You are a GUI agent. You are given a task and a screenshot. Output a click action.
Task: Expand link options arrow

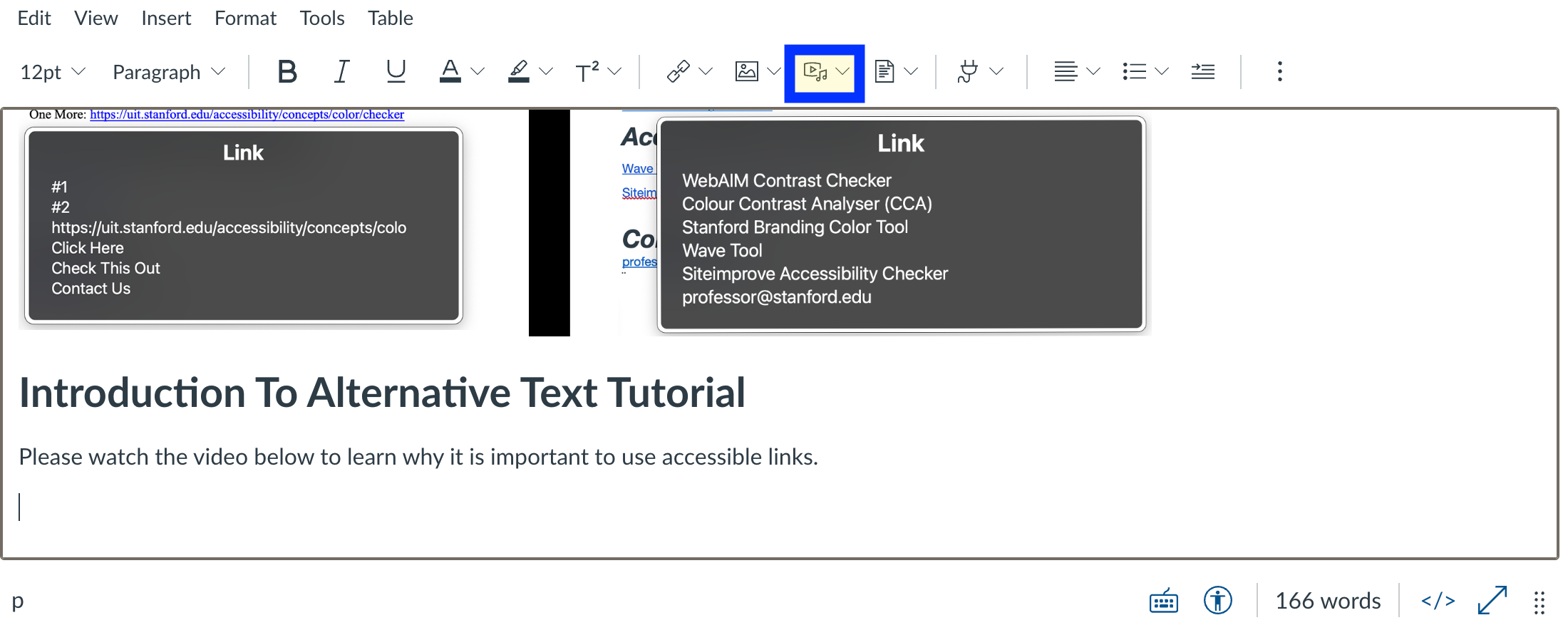(x=706, y=71)
